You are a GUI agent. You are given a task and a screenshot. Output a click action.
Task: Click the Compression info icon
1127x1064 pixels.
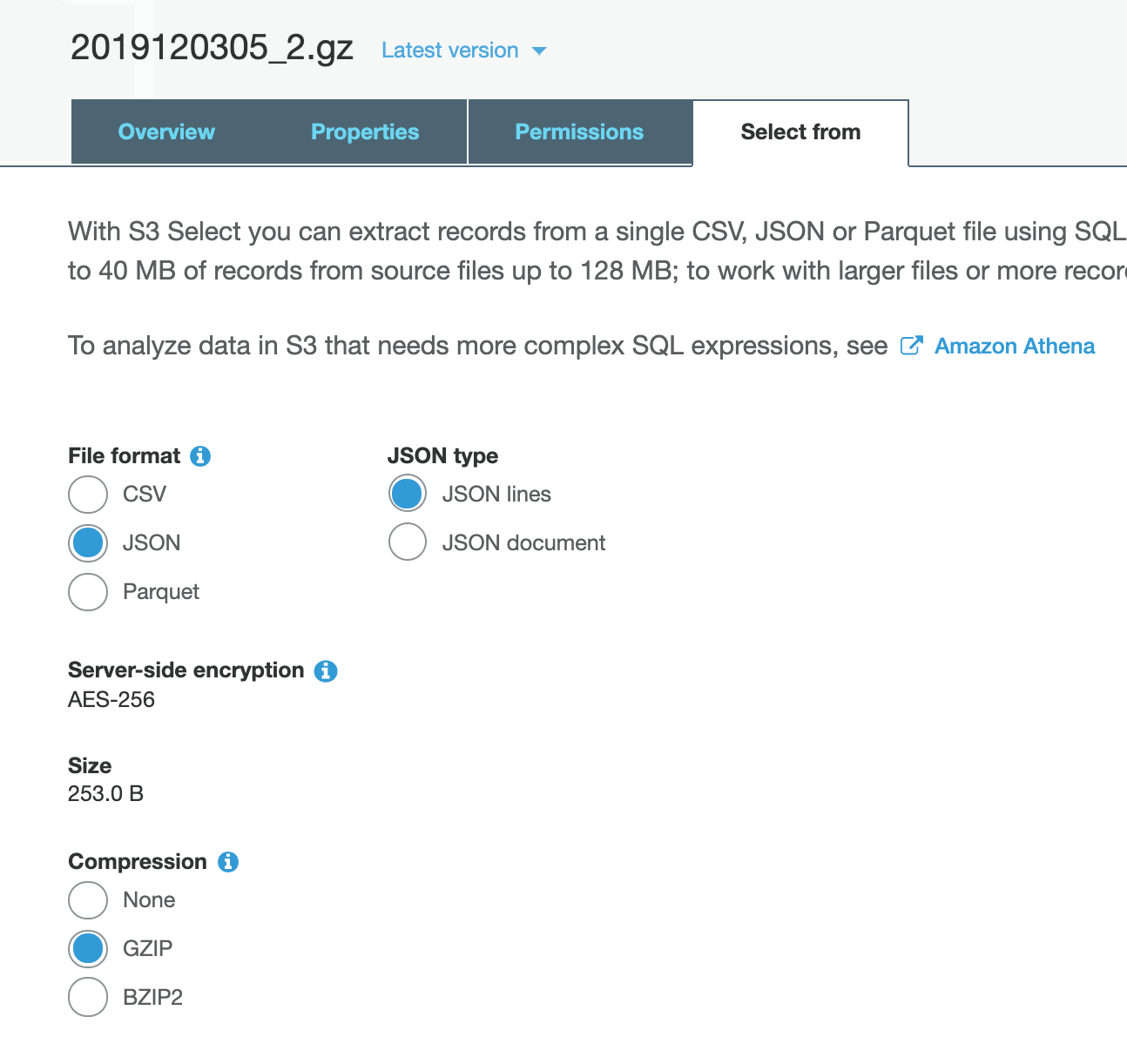click(x=228, y=862)
